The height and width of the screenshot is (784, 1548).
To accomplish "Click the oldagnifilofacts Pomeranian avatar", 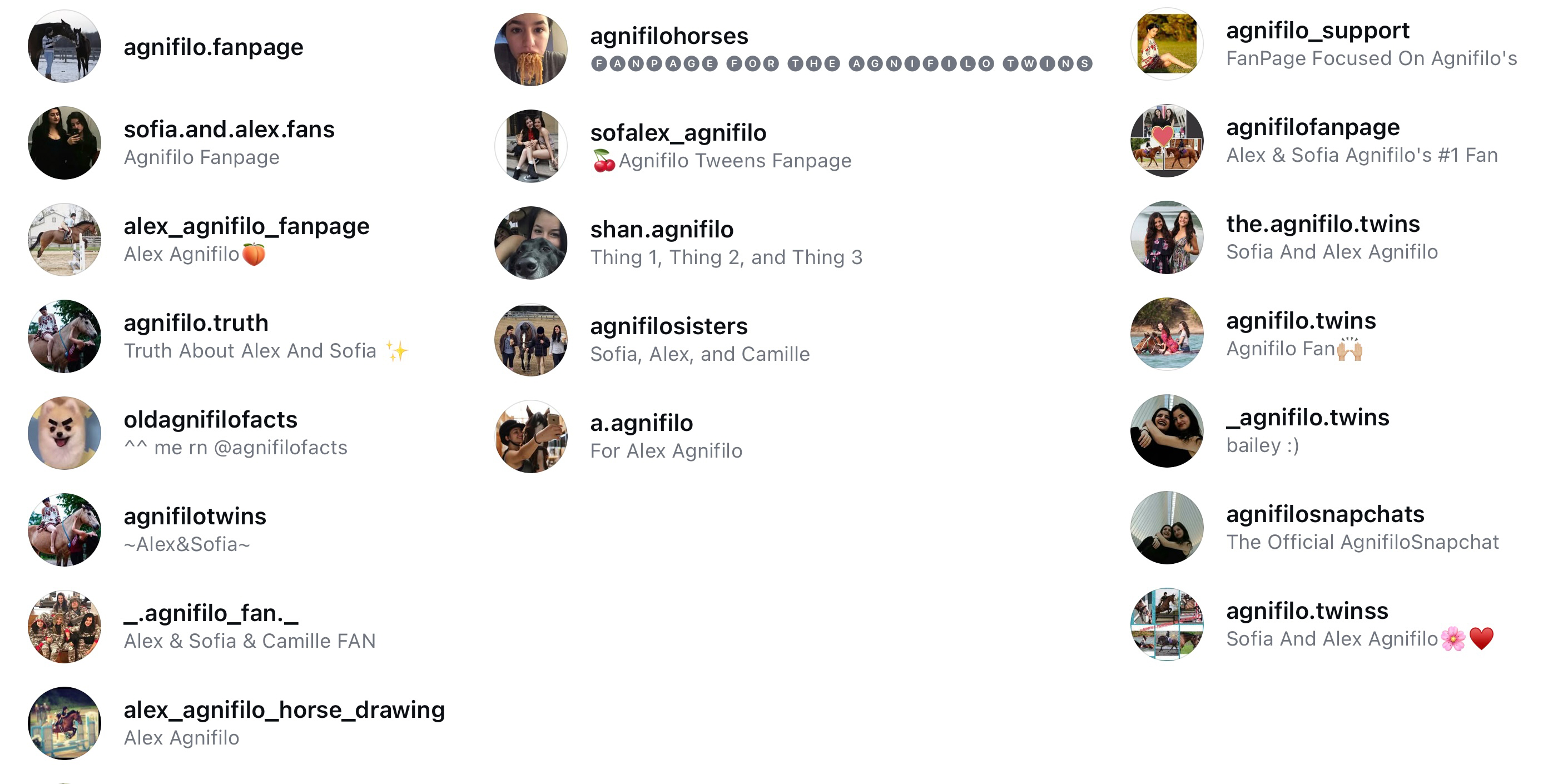I will (x=64, y=433).
